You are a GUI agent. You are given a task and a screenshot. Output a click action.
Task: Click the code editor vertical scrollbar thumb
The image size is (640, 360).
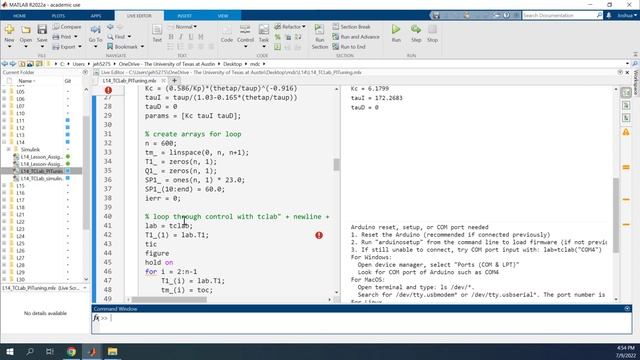coord(336,164)
